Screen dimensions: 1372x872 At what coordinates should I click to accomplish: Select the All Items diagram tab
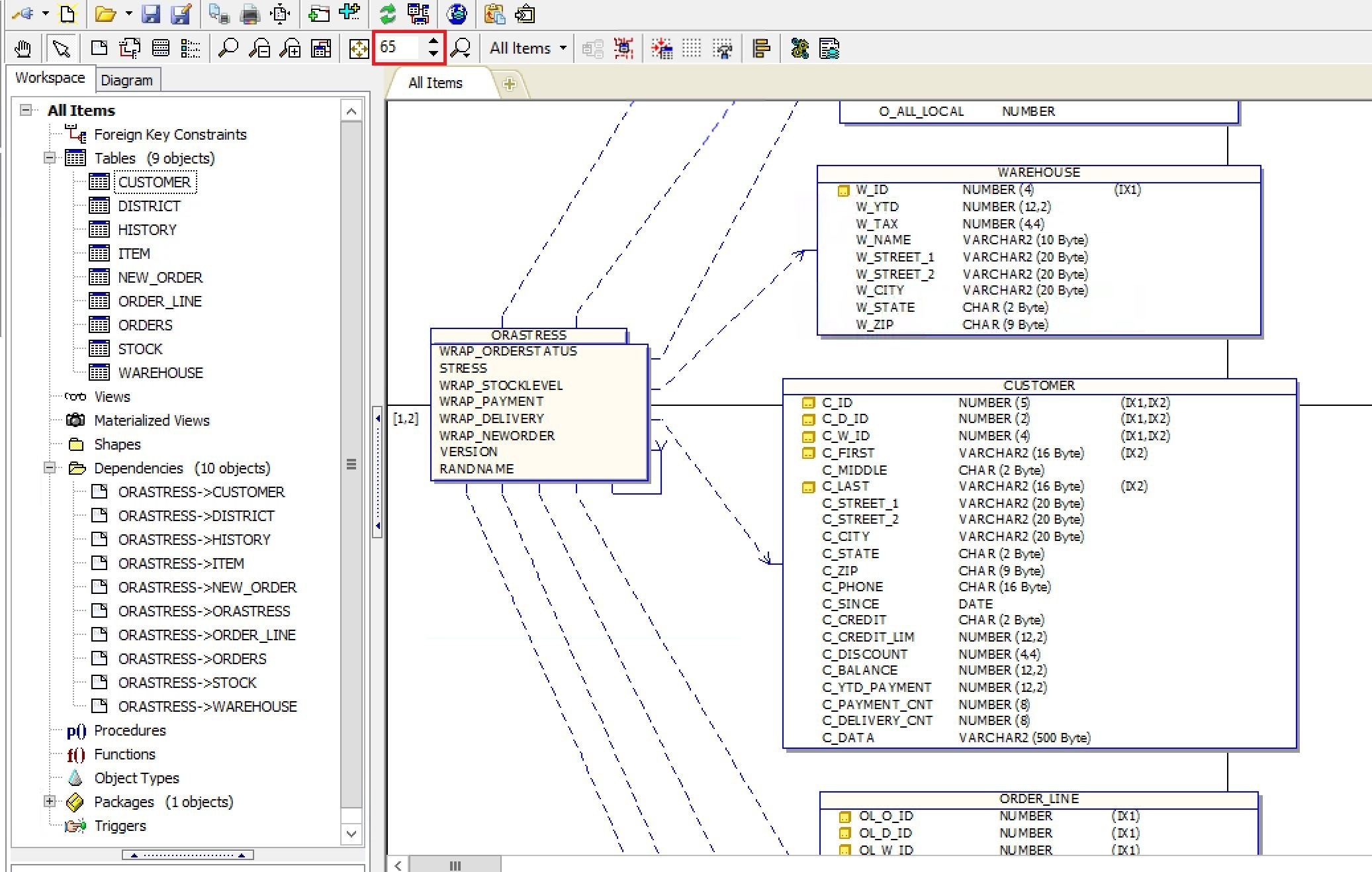pyautogui.click(x=435, y=83)
